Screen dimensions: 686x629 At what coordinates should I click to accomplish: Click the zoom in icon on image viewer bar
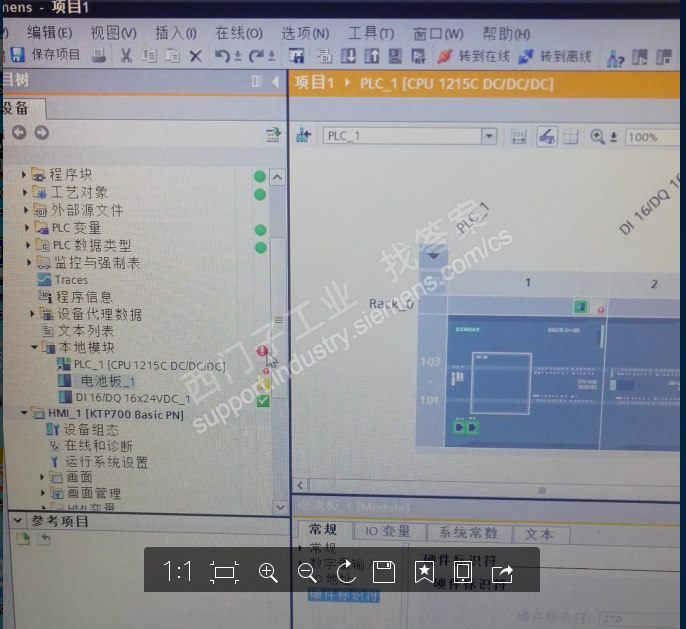click(x=268, y=572)
